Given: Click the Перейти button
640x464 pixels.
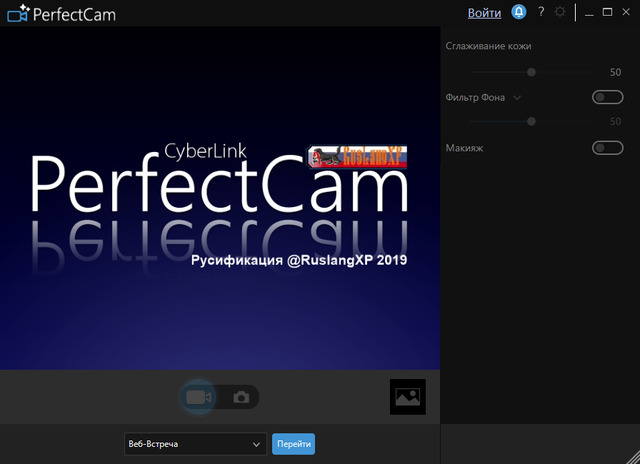Looking at the screenshot, I should 293,444.
